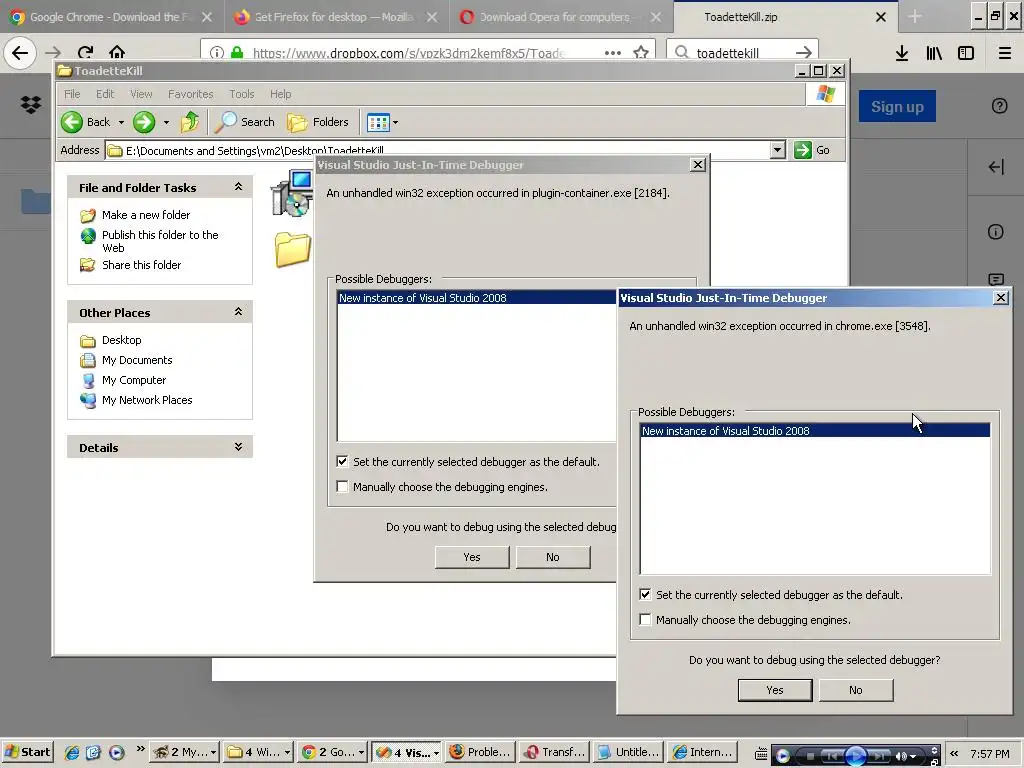Select the yellow folder in ToadetteKill window
The image size is (1024, 768).
coord(292,249)
